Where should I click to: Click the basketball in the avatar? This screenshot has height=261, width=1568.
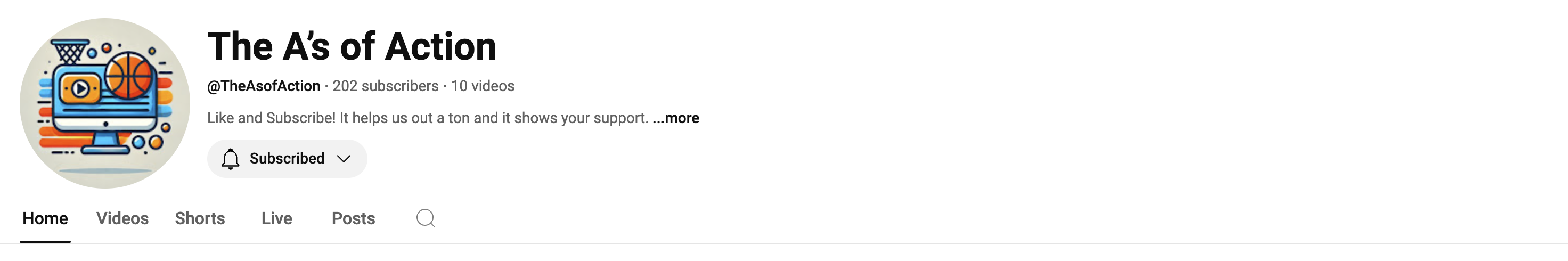[x=129, y=76]
